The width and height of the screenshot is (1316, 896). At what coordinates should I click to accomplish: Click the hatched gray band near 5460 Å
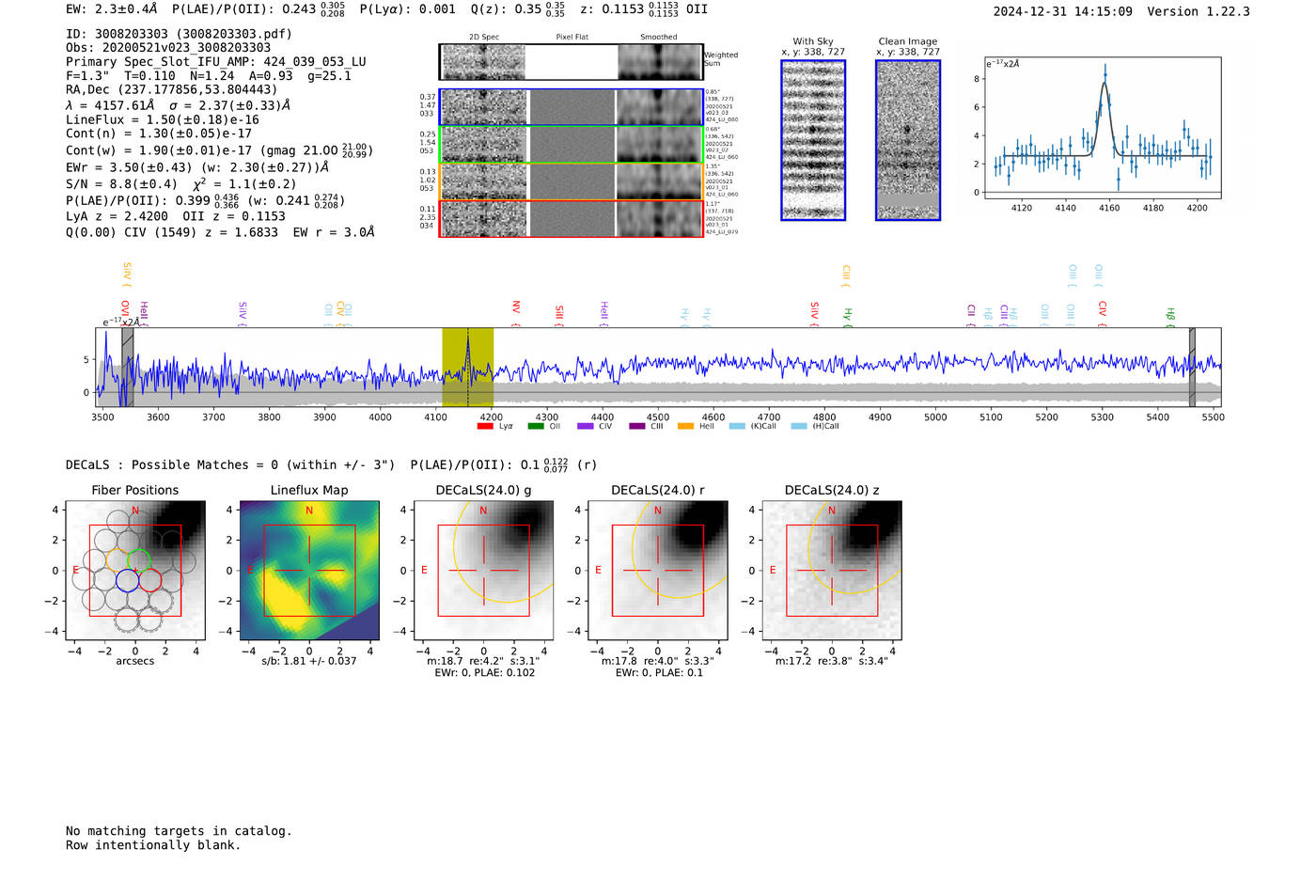coord(1192,367)
